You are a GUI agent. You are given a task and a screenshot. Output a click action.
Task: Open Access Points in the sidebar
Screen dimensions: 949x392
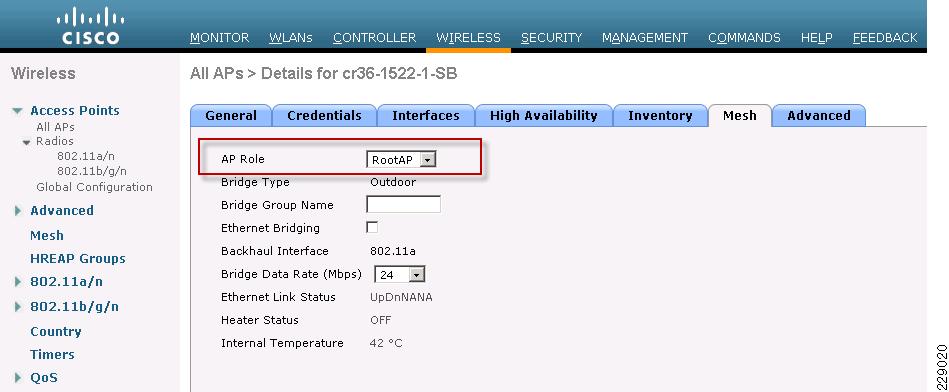click(x=75, y=111)
